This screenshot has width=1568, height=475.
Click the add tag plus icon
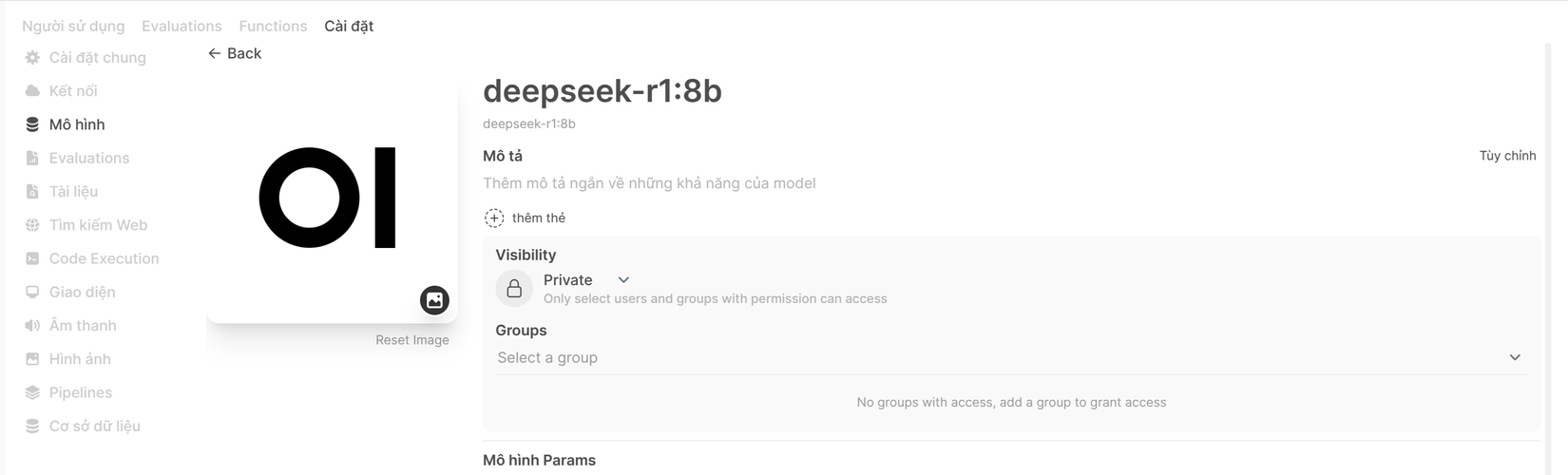click(x=494, y=218)
